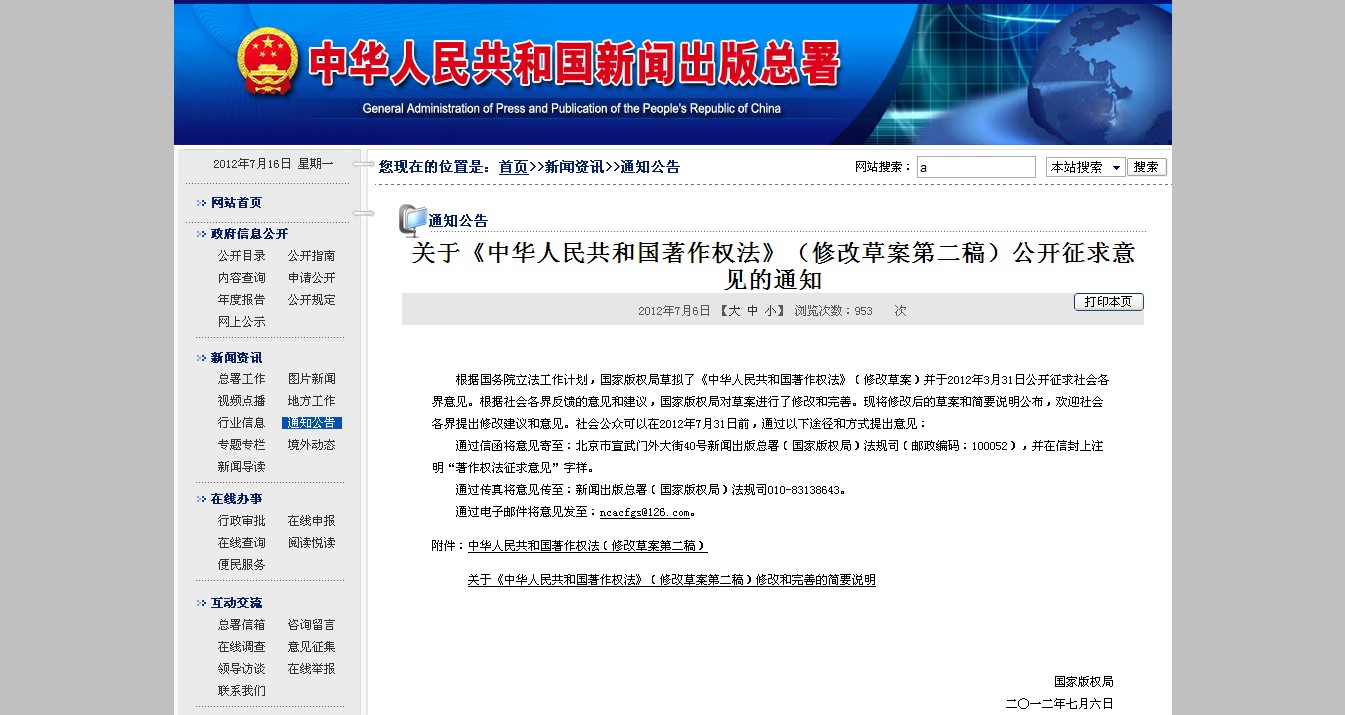Screen dimensions: 1345x715
Task: Open 公开指南 sidebar link
Action: (312, 256)
